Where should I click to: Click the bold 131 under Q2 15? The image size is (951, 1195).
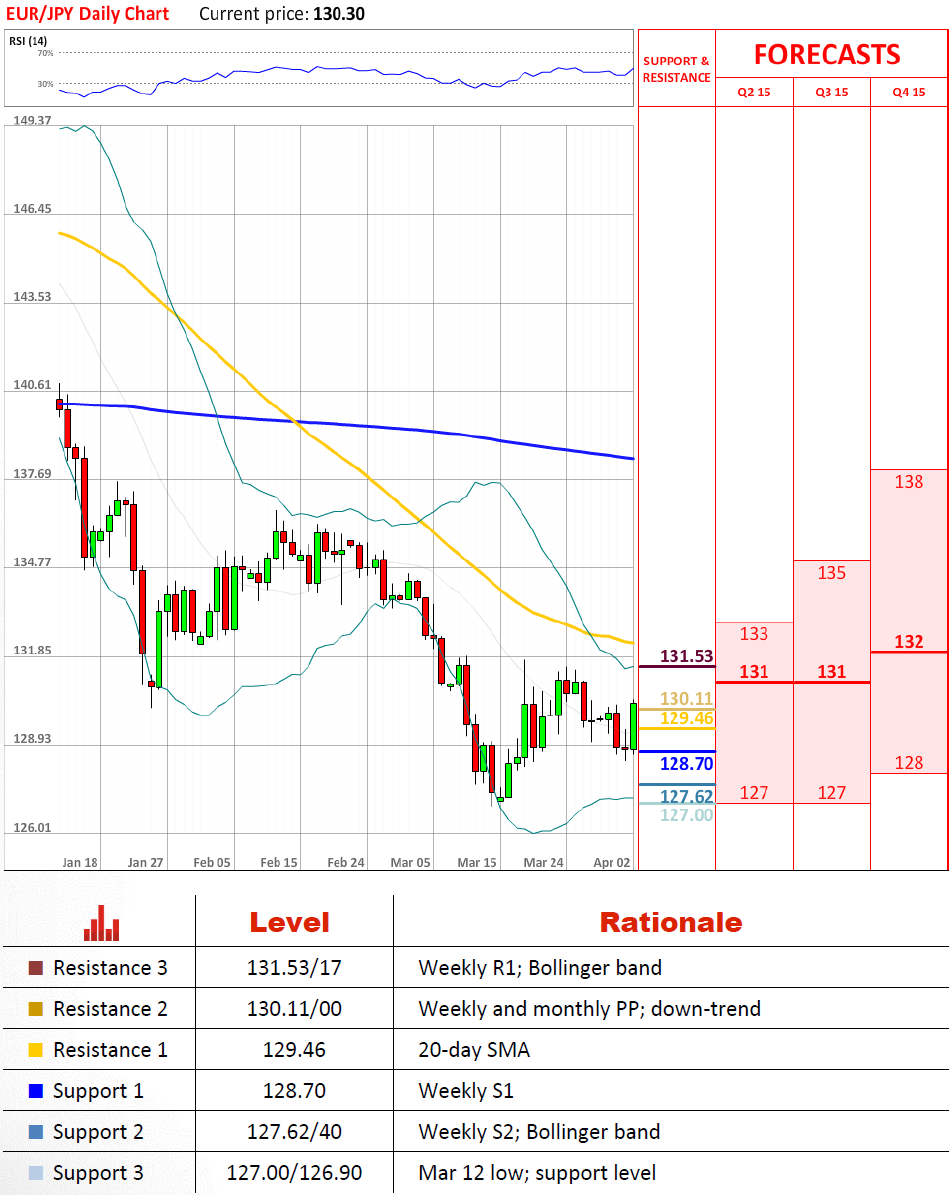tap(754, 671)
